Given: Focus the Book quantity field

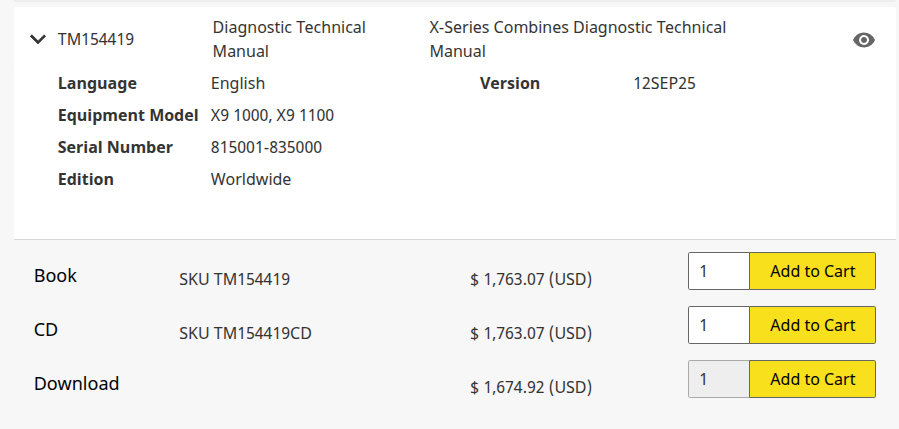Looking at the screenshot, I should (x=719, y=271).
